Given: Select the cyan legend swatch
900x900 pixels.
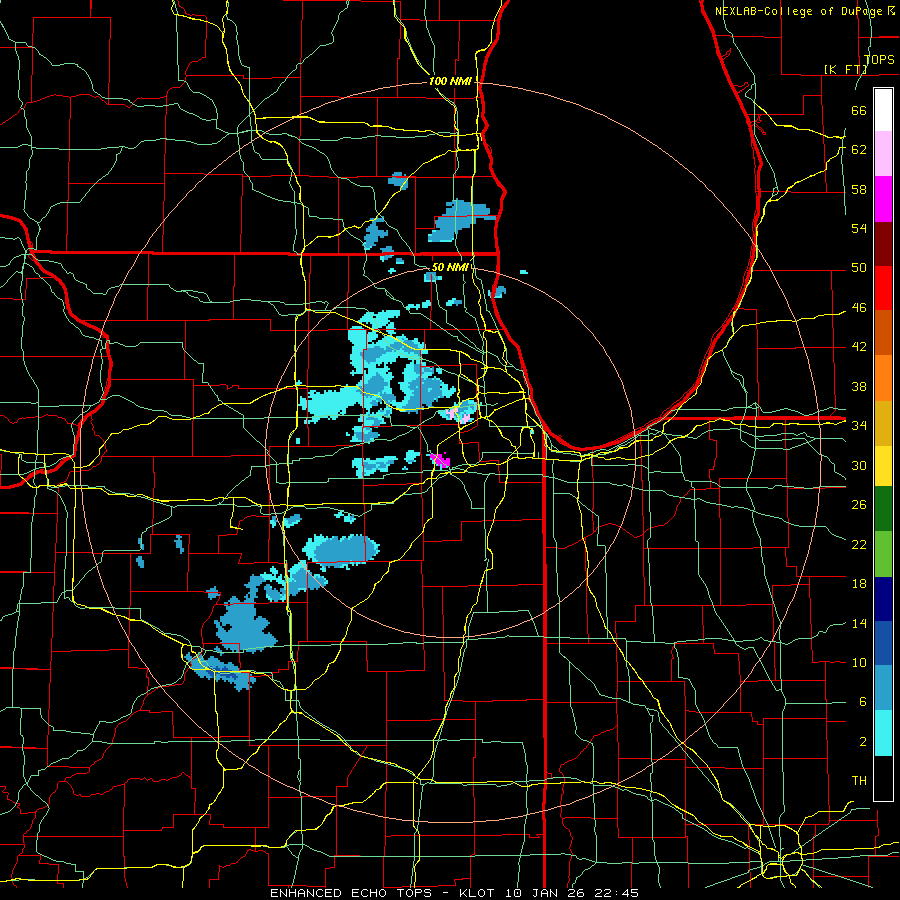Looking at the screenshot, I should [x=883, y=733].
